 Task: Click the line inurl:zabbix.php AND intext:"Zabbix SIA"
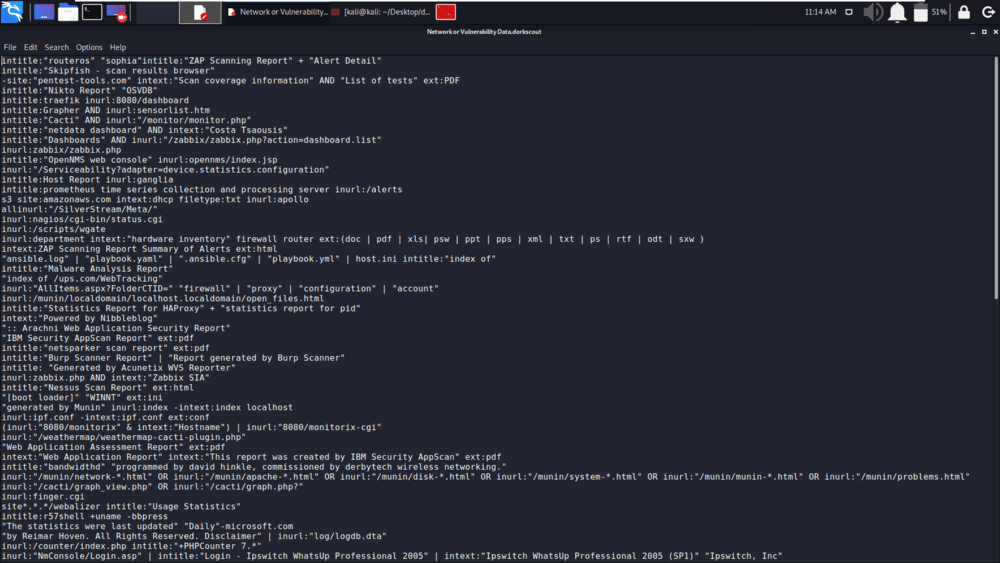[x=105, y=377]
